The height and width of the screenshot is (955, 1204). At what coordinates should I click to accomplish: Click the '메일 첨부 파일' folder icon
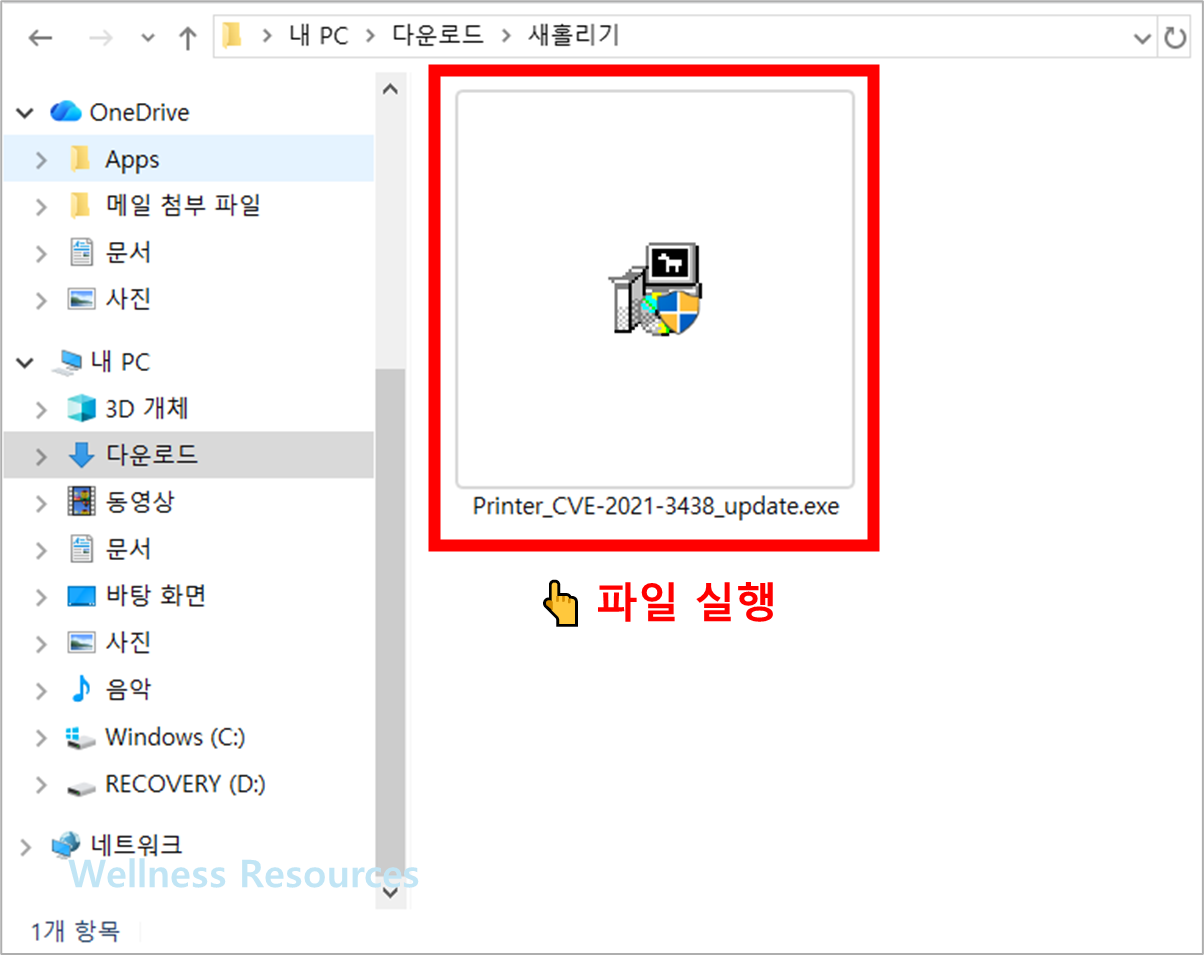[81, 205]
